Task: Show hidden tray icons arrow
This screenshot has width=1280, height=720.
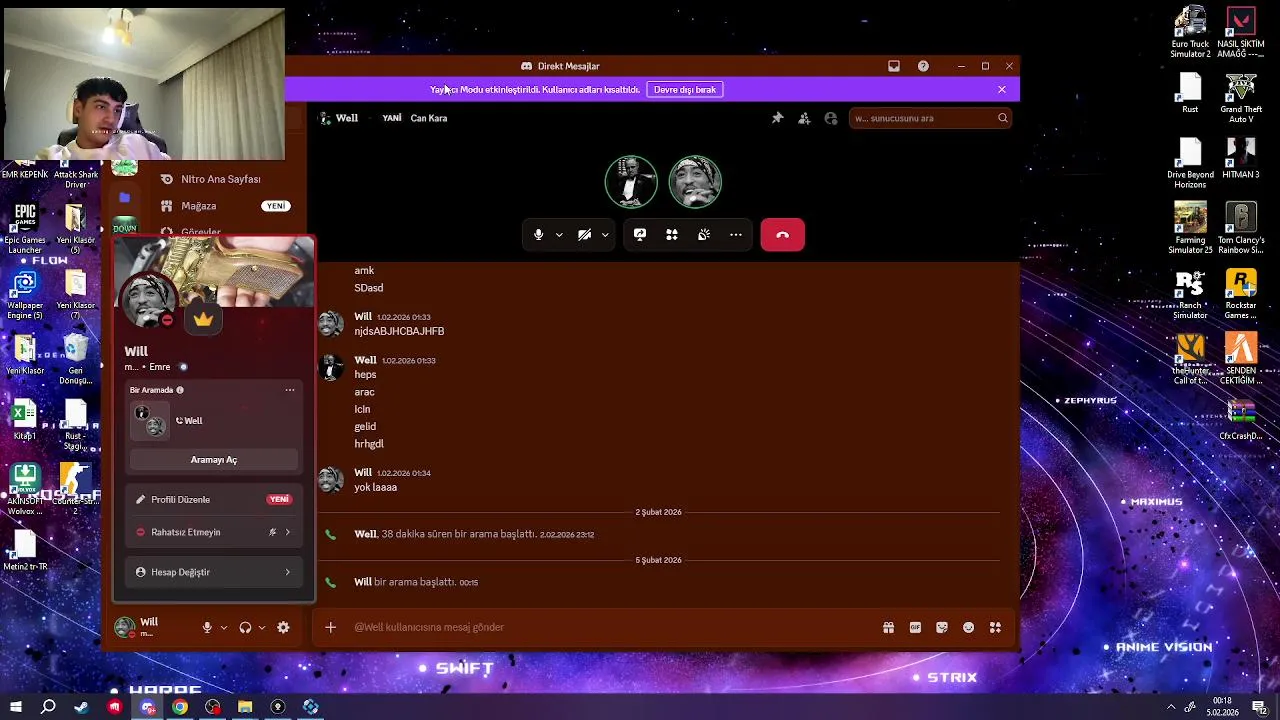Action: coord(1171,707)
